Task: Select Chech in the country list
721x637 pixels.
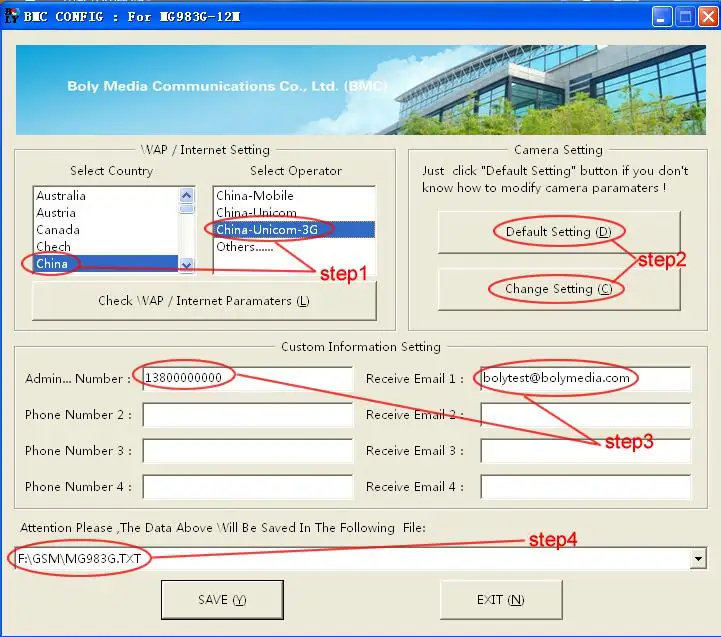Action: (106, 247)
